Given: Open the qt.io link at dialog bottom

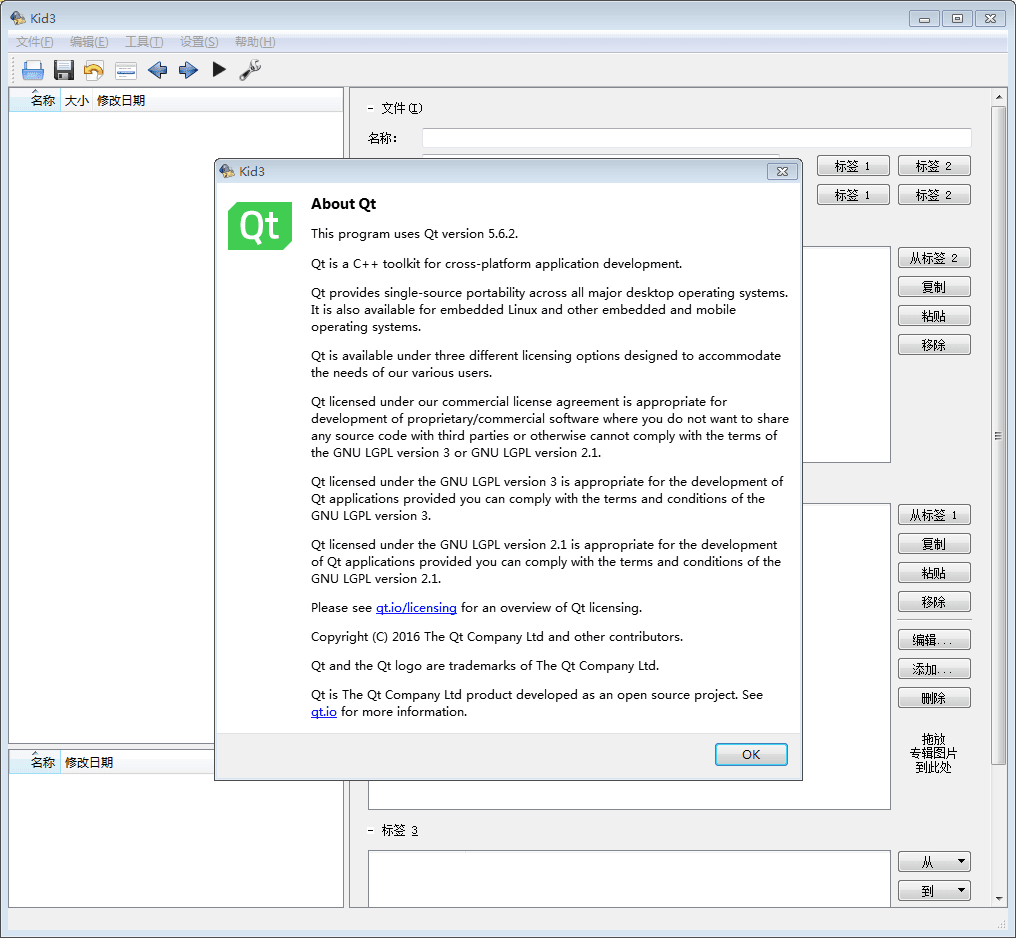Looking at the screenshot, I should coord(323,712).
